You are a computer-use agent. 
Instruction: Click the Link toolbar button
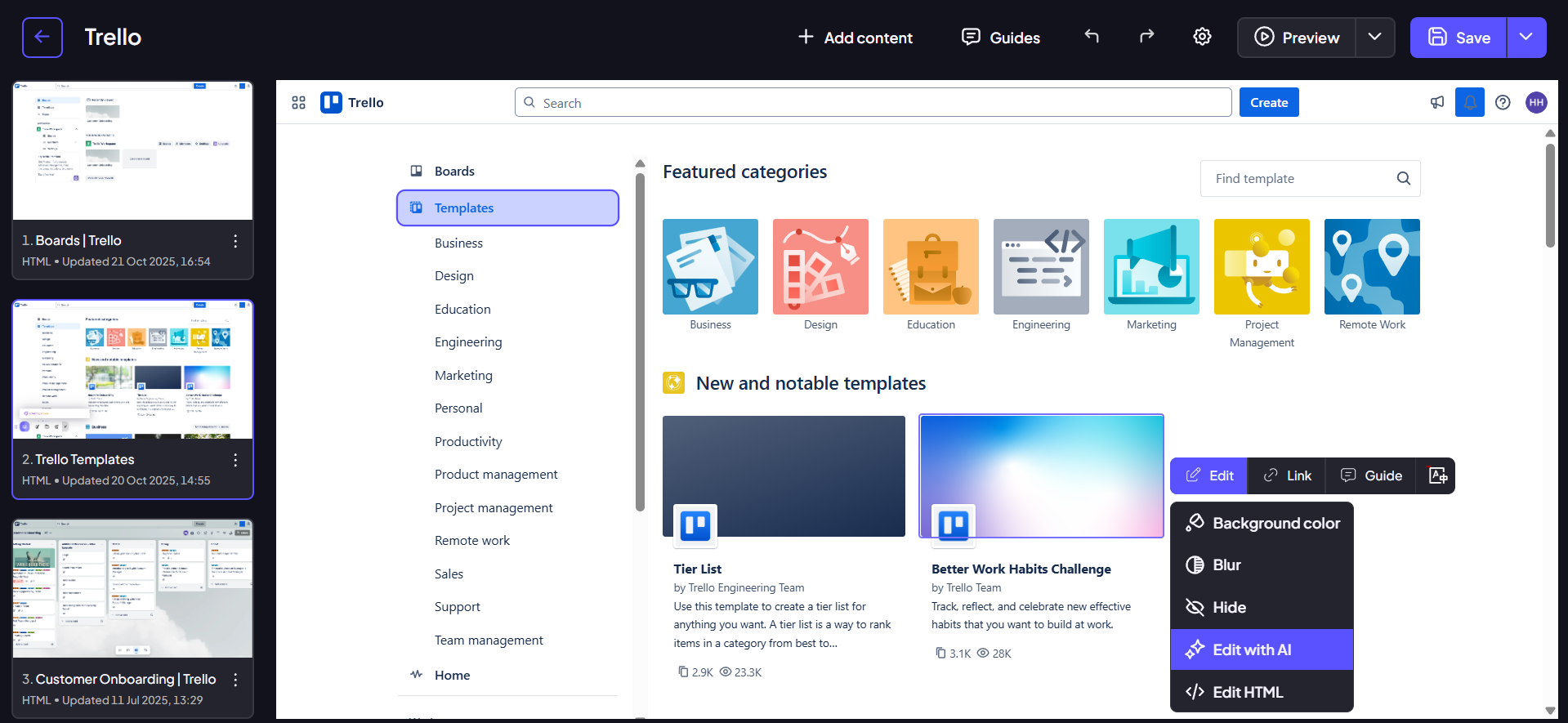click(1287, 475)
